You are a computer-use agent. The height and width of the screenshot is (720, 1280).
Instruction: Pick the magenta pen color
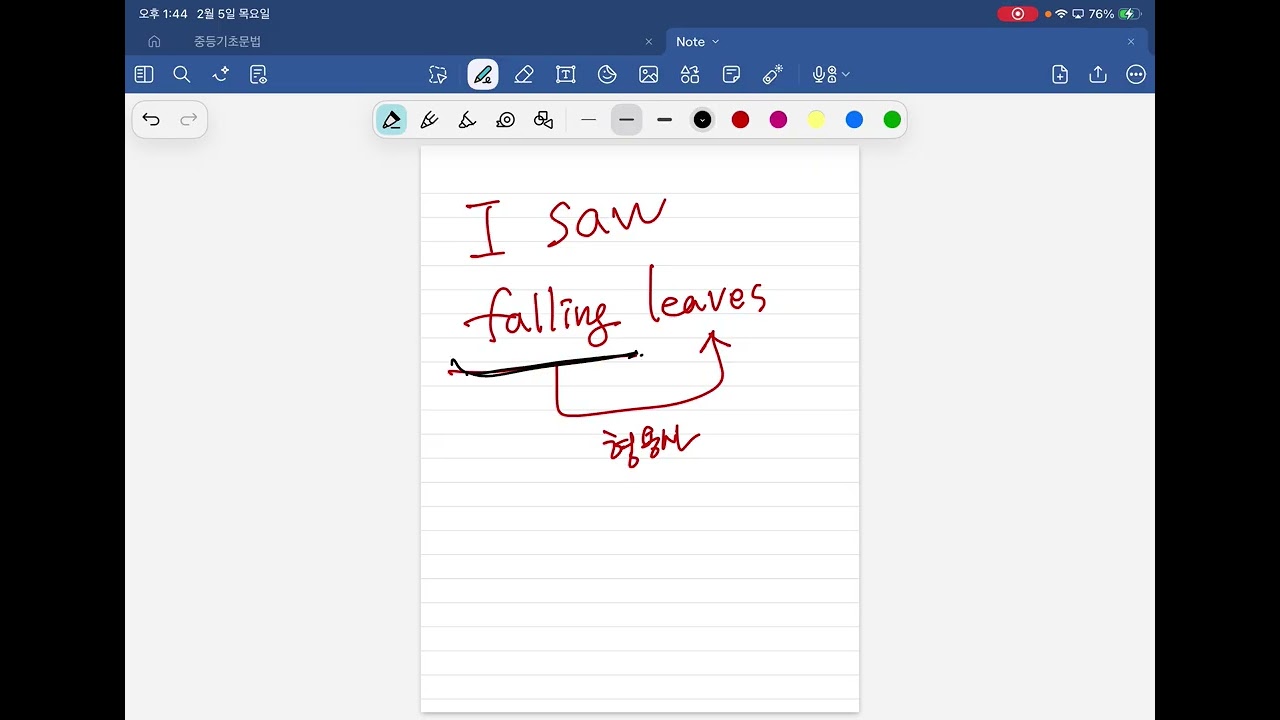(x=778, y=120)
